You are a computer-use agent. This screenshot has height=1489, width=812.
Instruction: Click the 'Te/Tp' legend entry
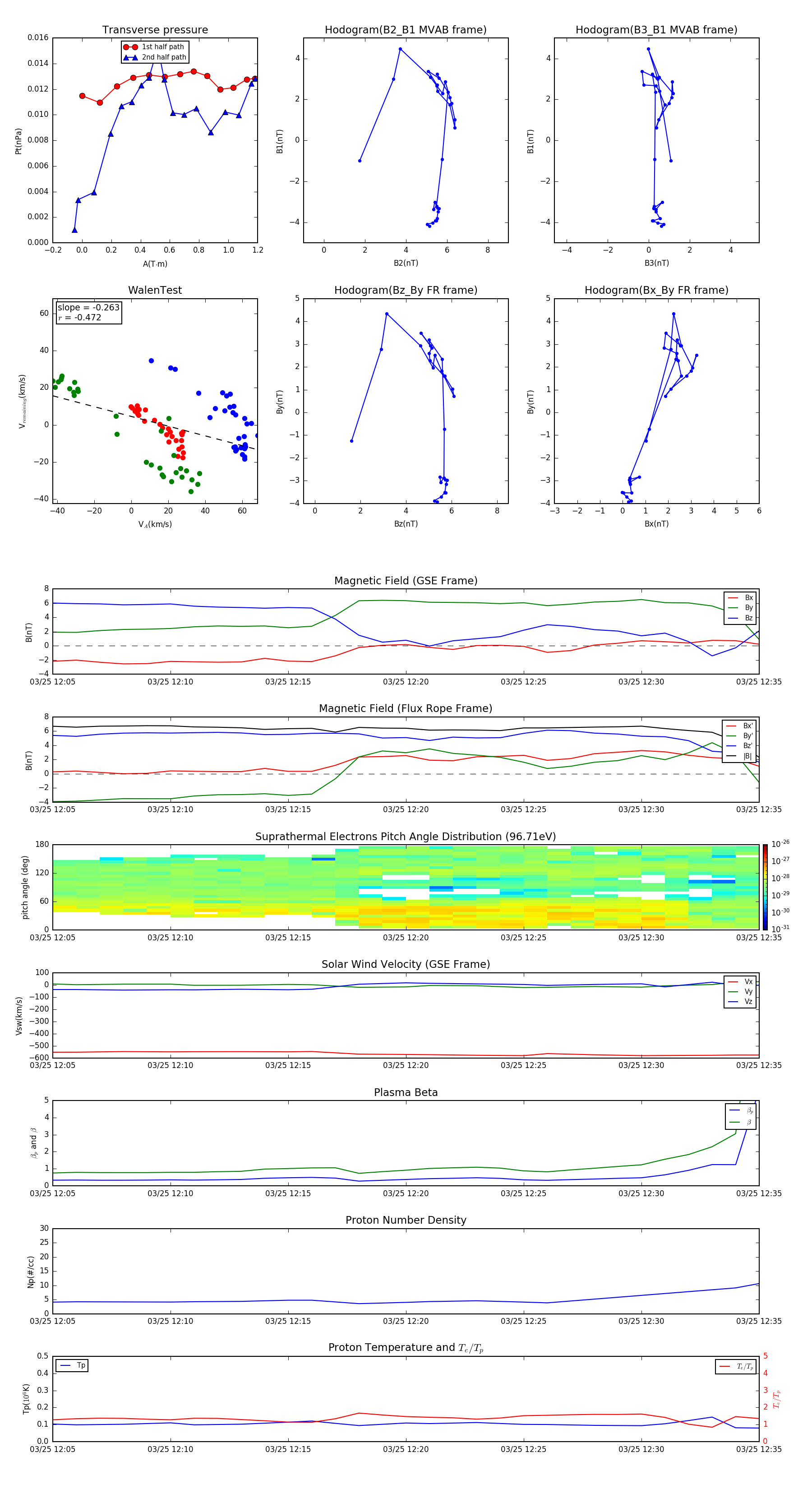(736, 1366)
